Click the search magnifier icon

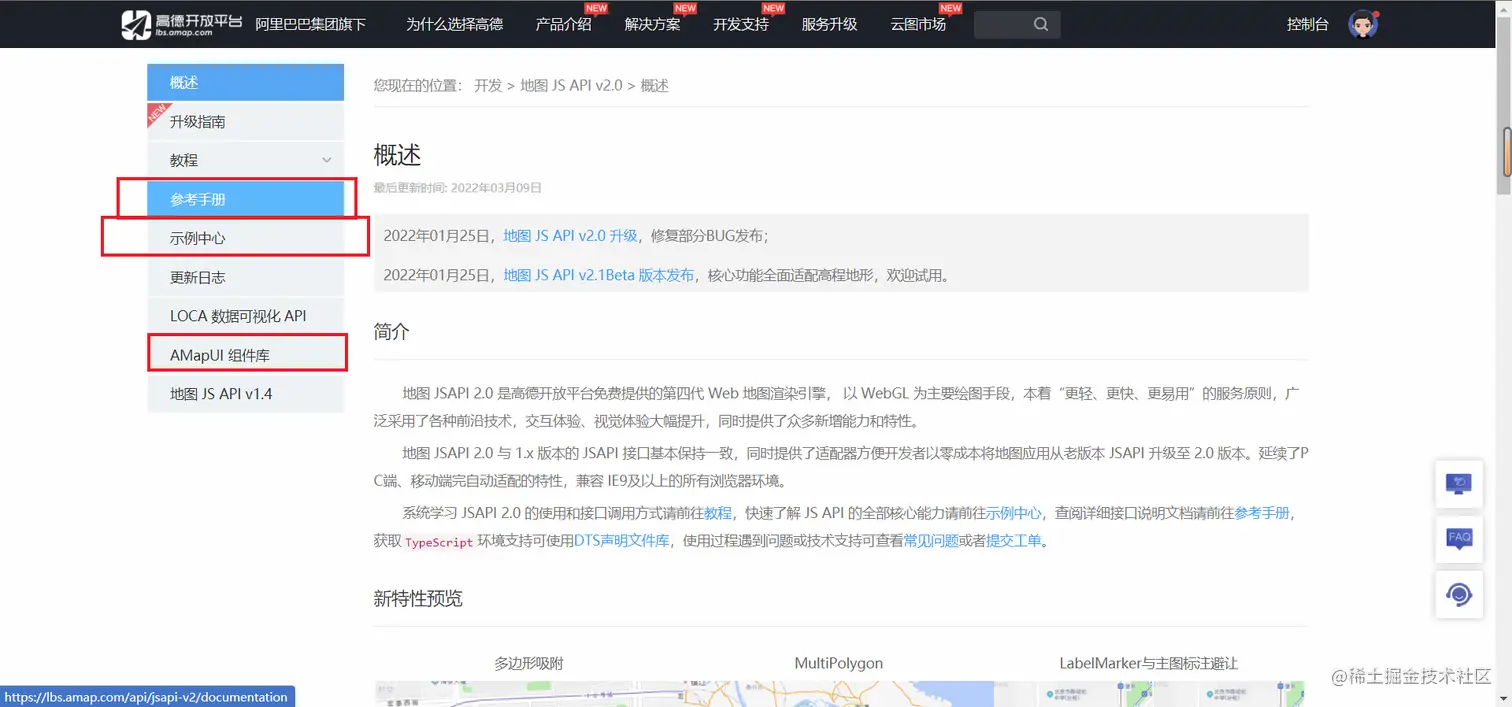(x=1041, y=24)
